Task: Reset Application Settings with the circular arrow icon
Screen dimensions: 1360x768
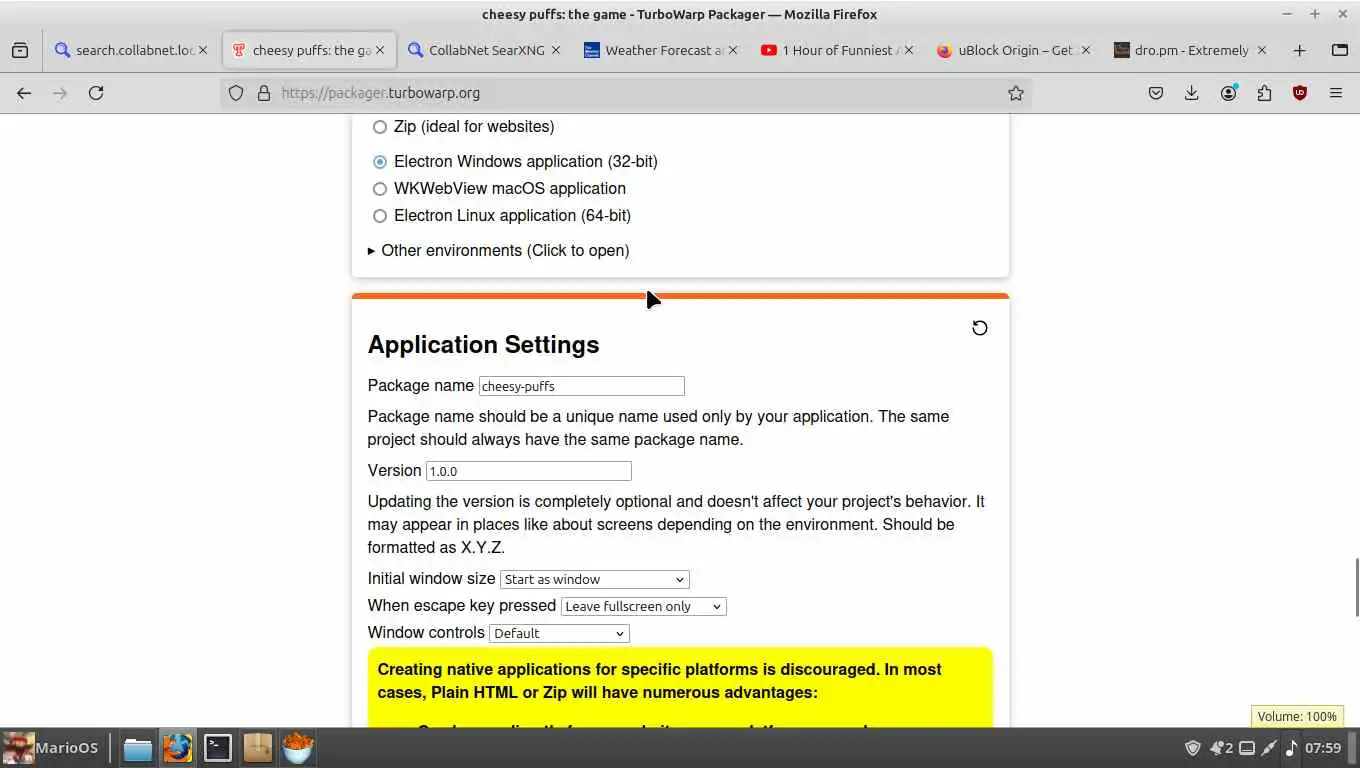Action: click(x=980, y=328)
